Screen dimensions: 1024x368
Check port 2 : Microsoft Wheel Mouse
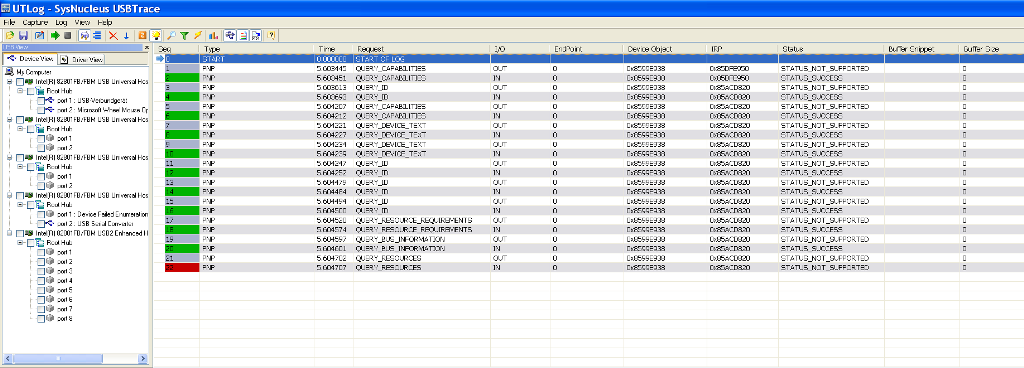point(40,110)
